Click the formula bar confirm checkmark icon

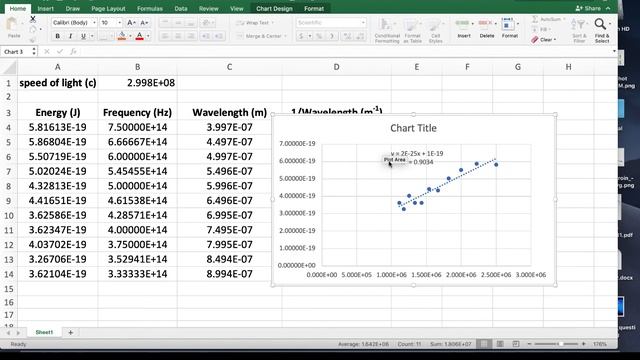point(60,51)
